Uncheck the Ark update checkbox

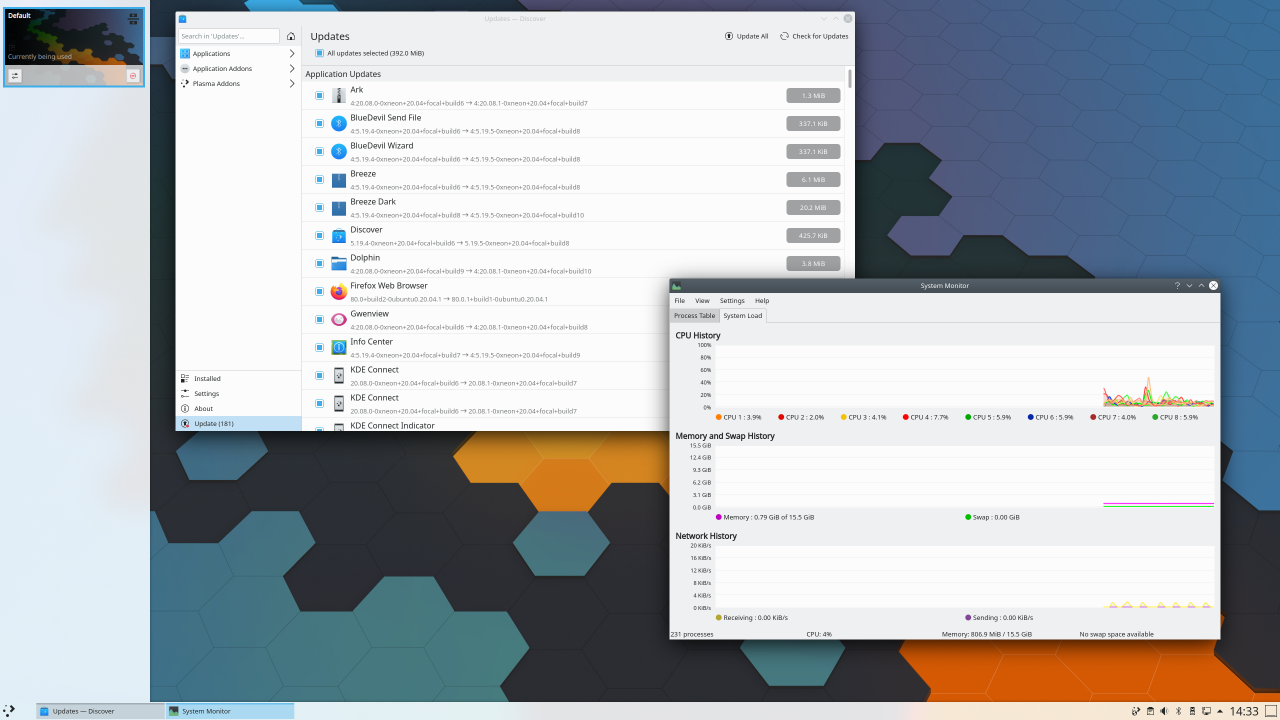[319, 96]
